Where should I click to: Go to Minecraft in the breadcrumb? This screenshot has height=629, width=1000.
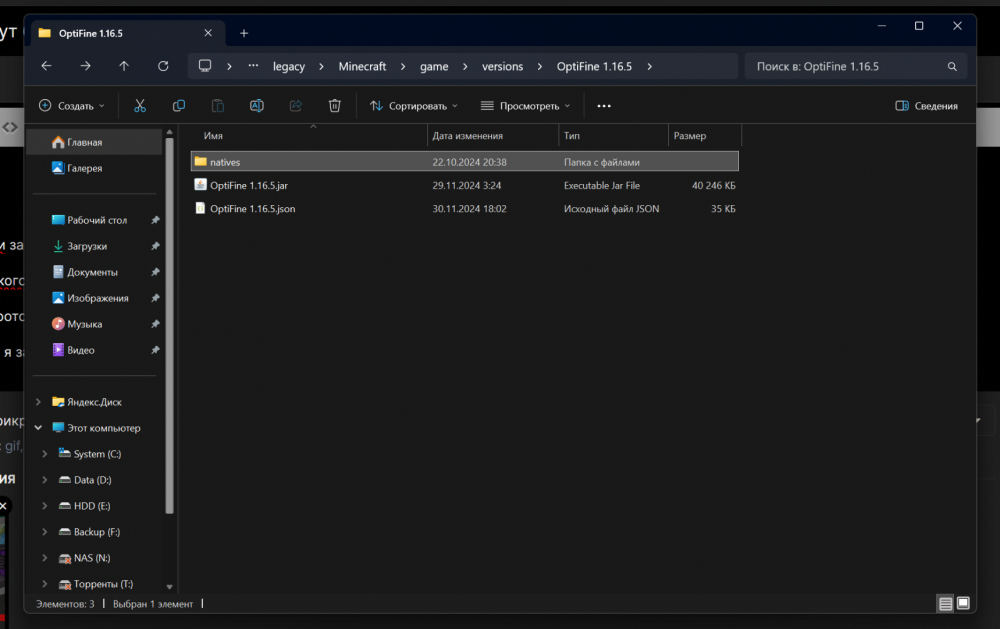point(362,66)
